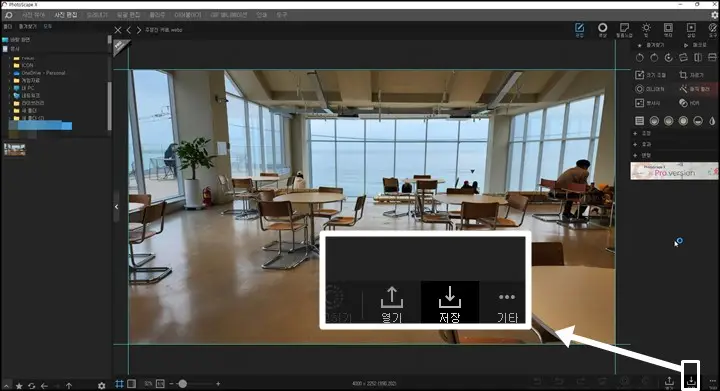
Task: Open the 미니어처 tool
Action: [x=650, y=89]
